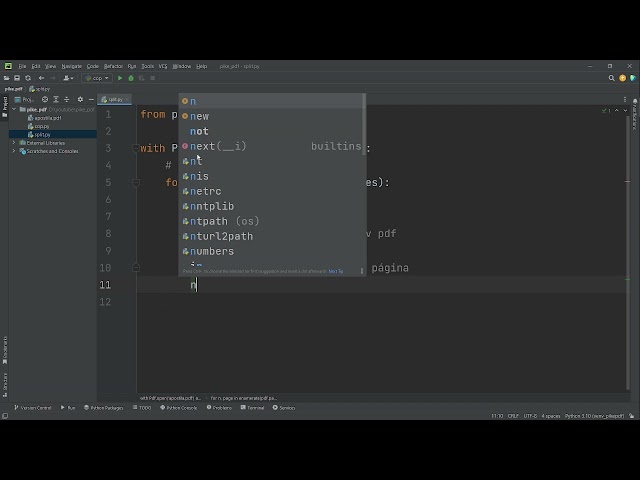Click split.py in the breadcrumb bar

(x=40, y=89)
